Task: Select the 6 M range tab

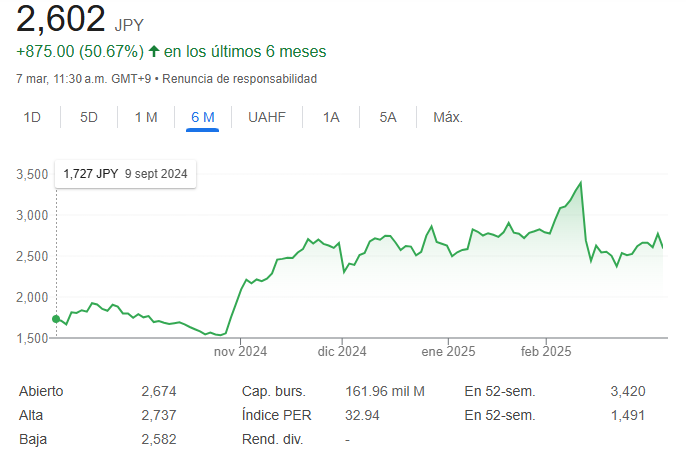Action: point(203,117)
